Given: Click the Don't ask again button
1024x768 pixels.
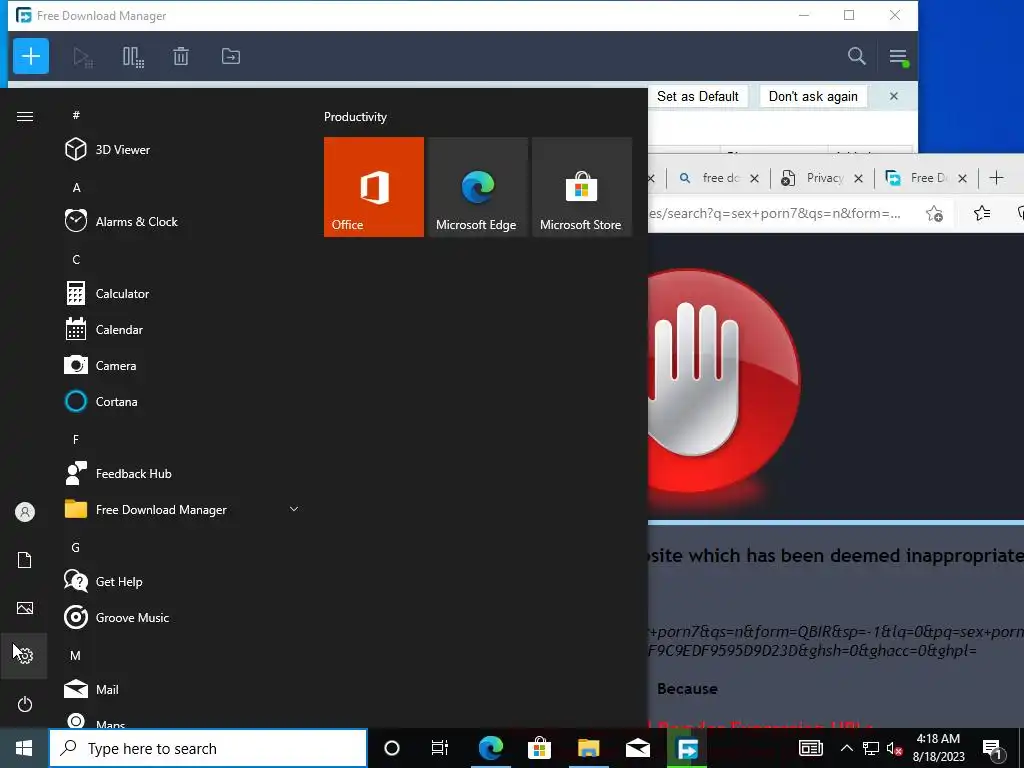Looking at the screenshot, I should pos(813,97).
